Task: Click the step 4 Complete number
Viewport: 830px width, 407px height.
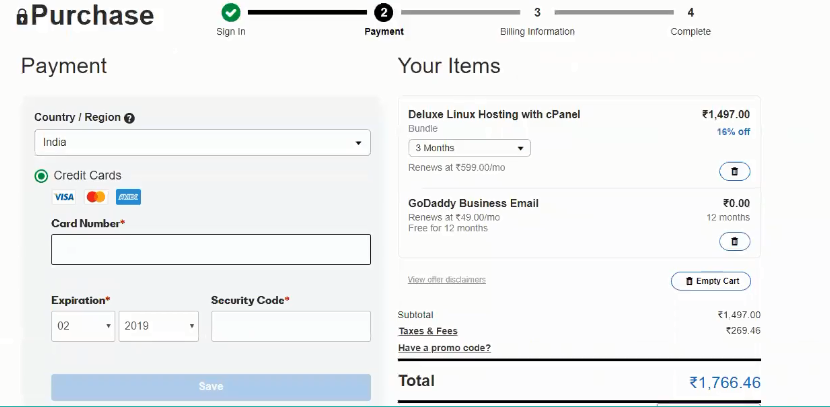Action: point(690,12)
